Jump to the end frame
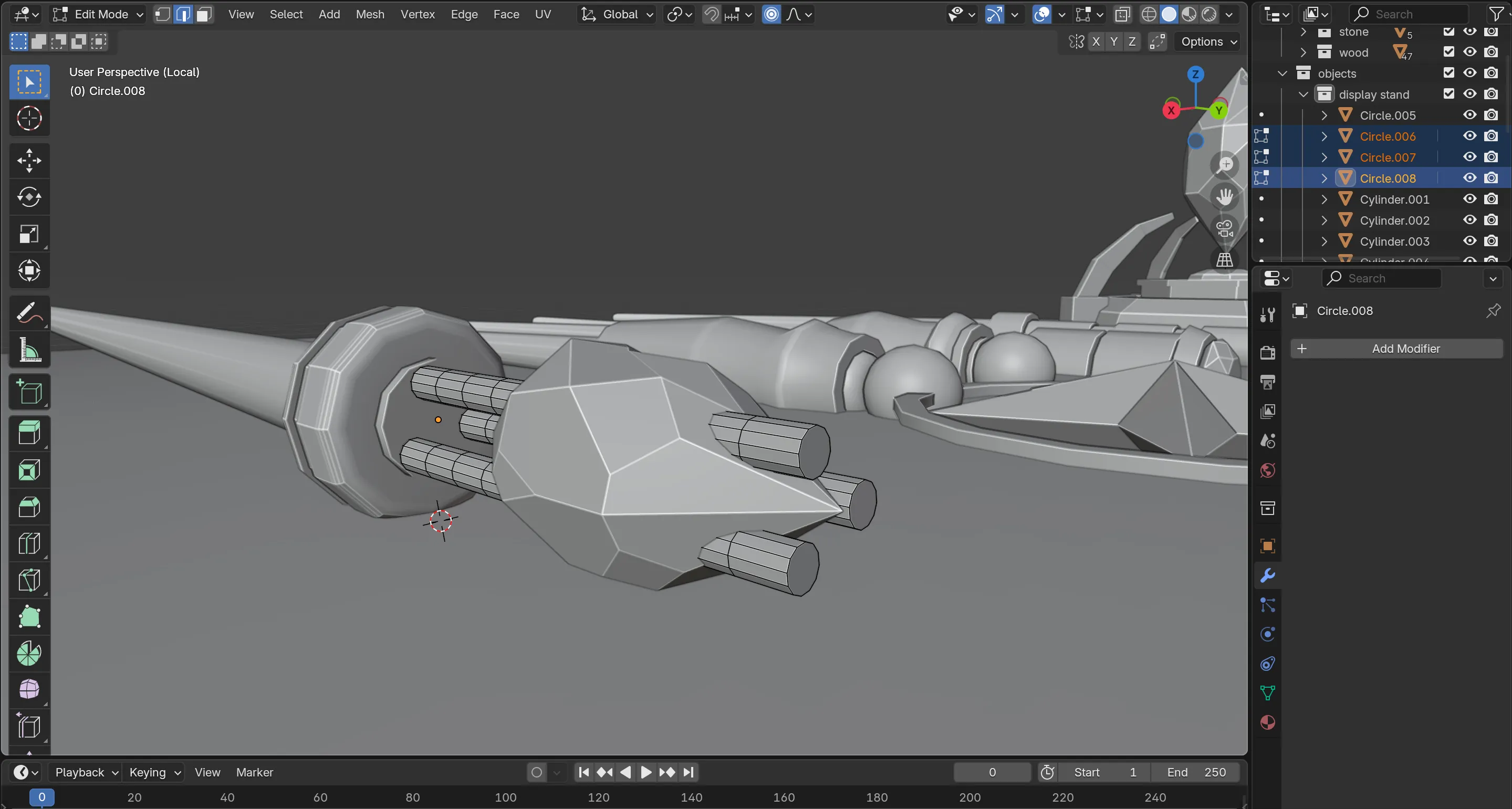The image size is (1512, 809). pyautogui.click(x=689, y=772)
